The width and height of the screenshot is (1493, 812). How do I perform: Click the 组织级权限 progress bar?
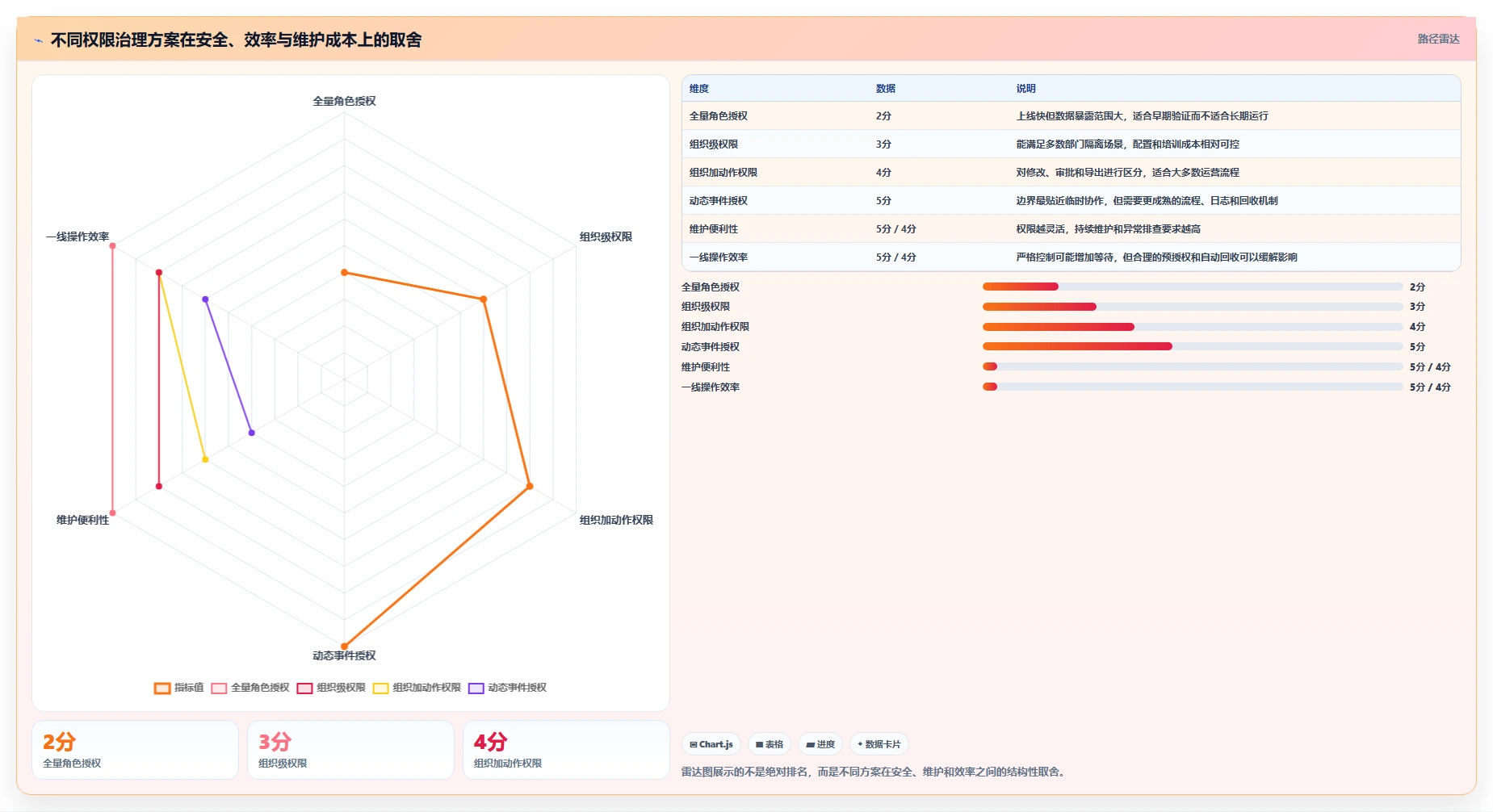tap(1193, 307)
